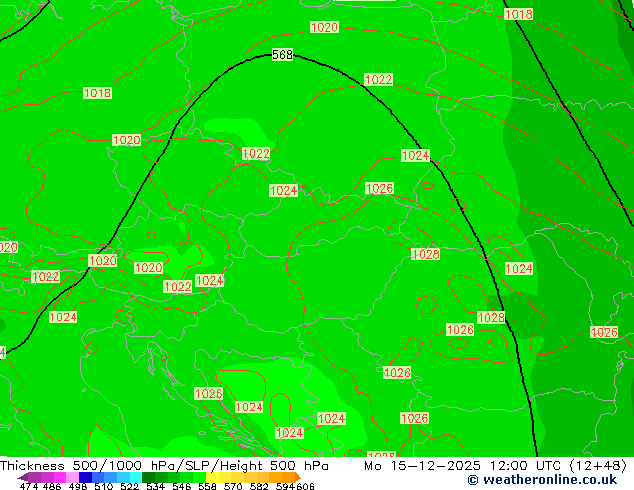Click the 570 value on the legend
The height and width of the screenshot is (490, 634).
pos(233,486)
